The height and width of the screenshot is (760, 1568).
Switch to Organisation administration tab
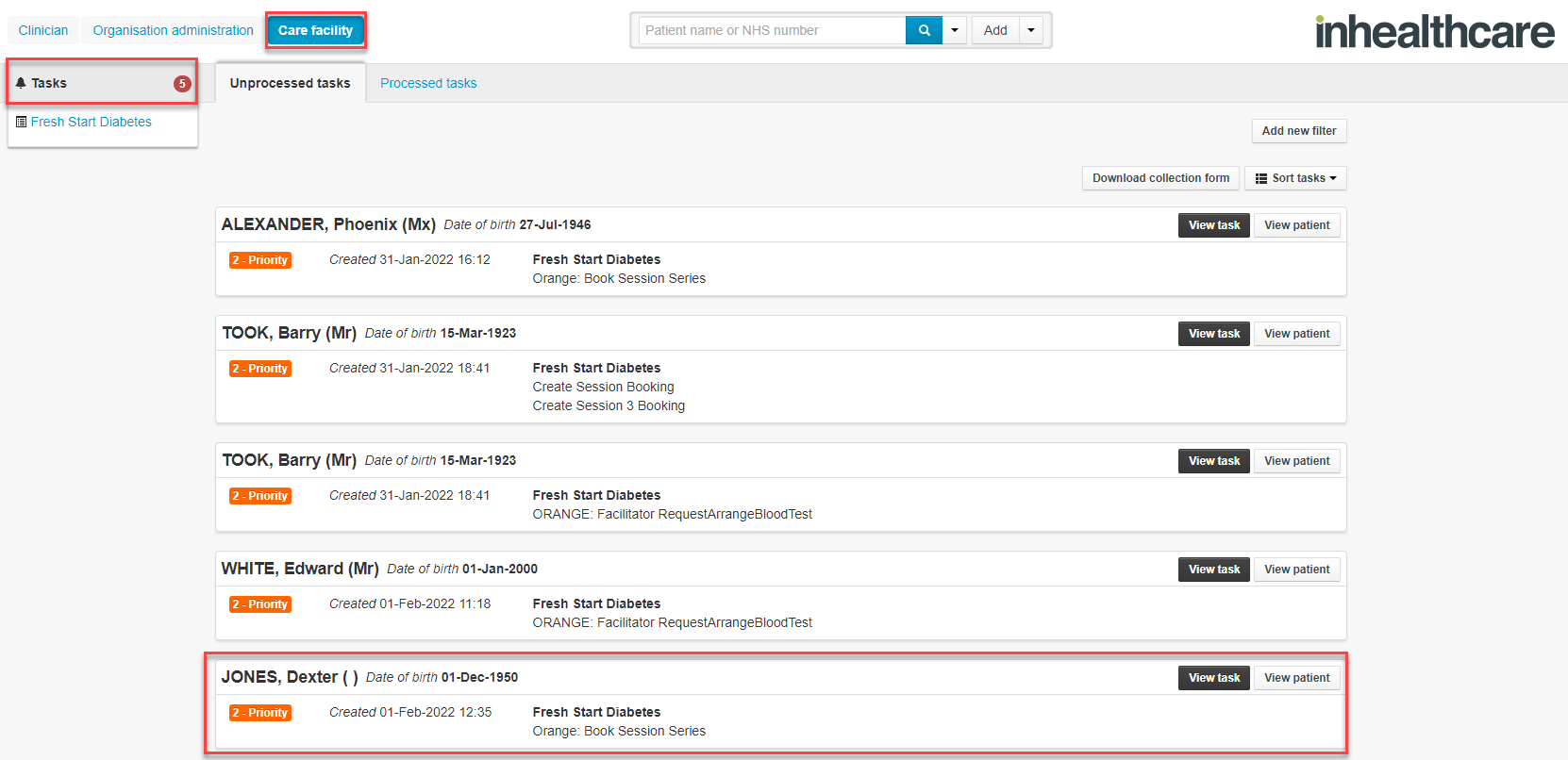coord(174,30)
